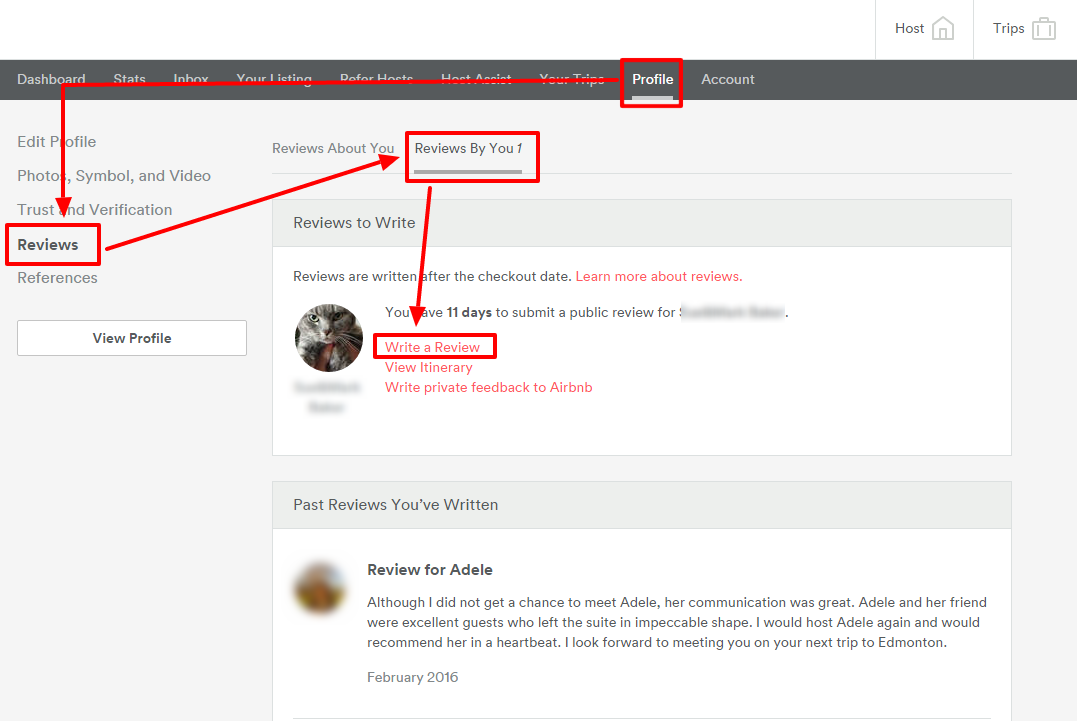Screen dimensions: 1077x721
Task: Click the Host house icon
Action: pyautogui.click(x=942, y=29)
